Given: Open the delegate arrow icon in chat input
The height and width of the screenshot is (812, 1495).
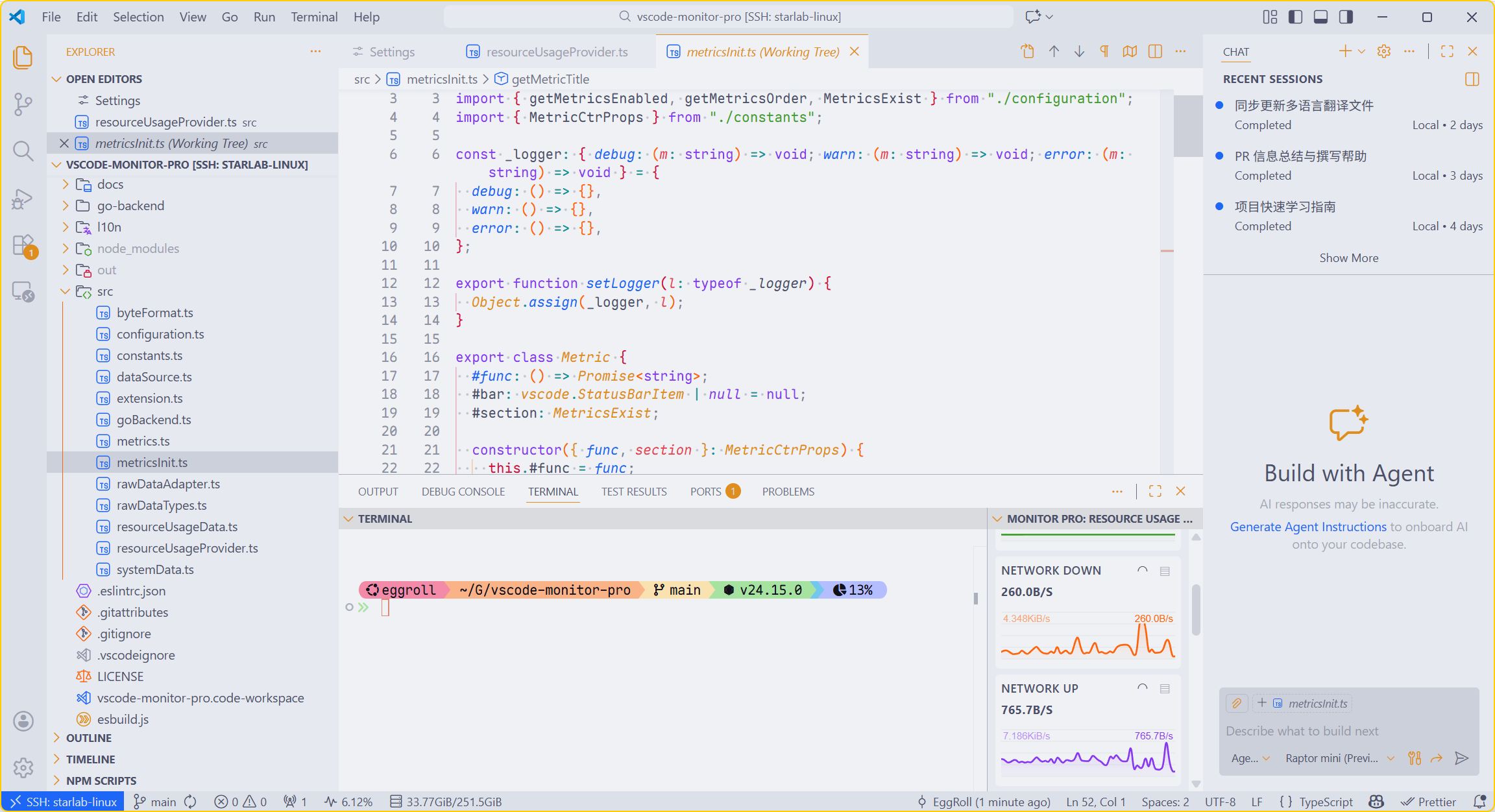Looking at the screenshot, I should click(1437, 758).
